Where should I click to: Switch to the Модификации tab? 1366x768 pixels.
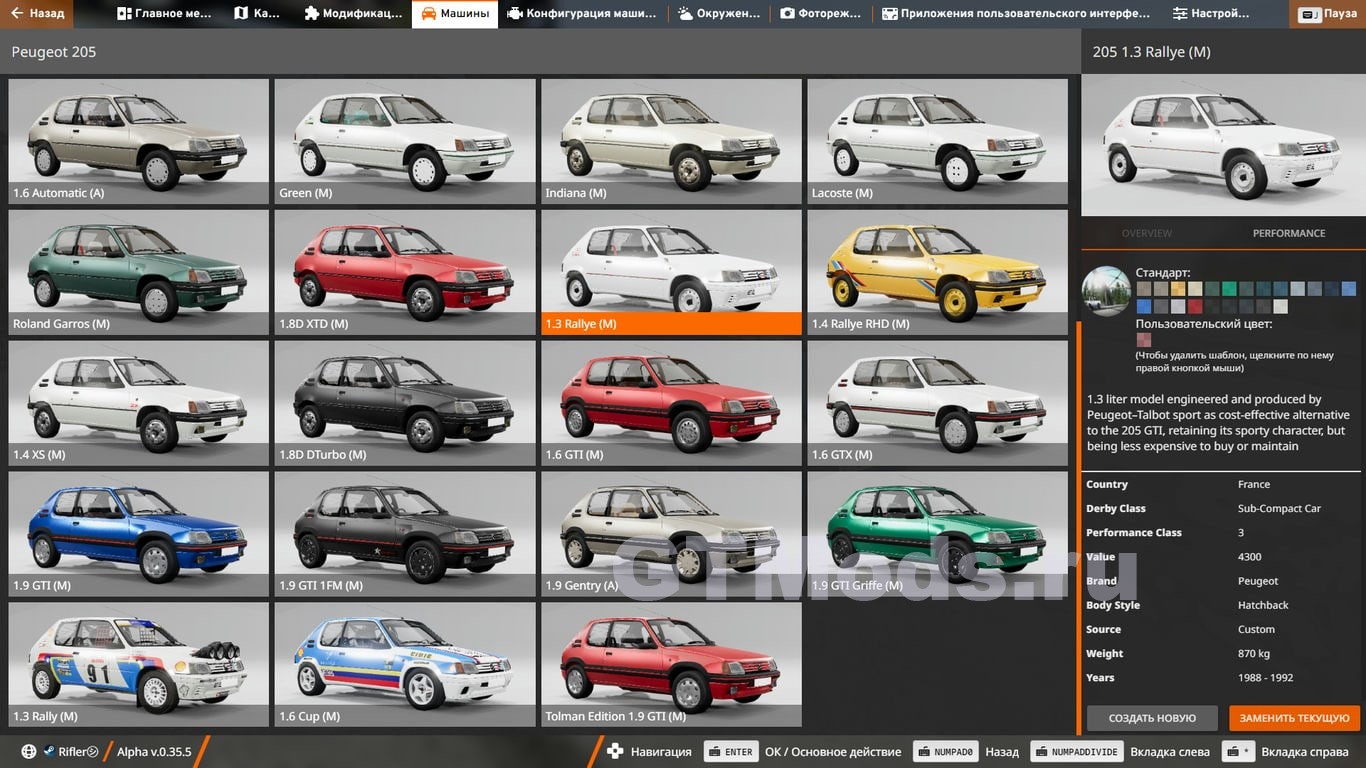point(352,14)
